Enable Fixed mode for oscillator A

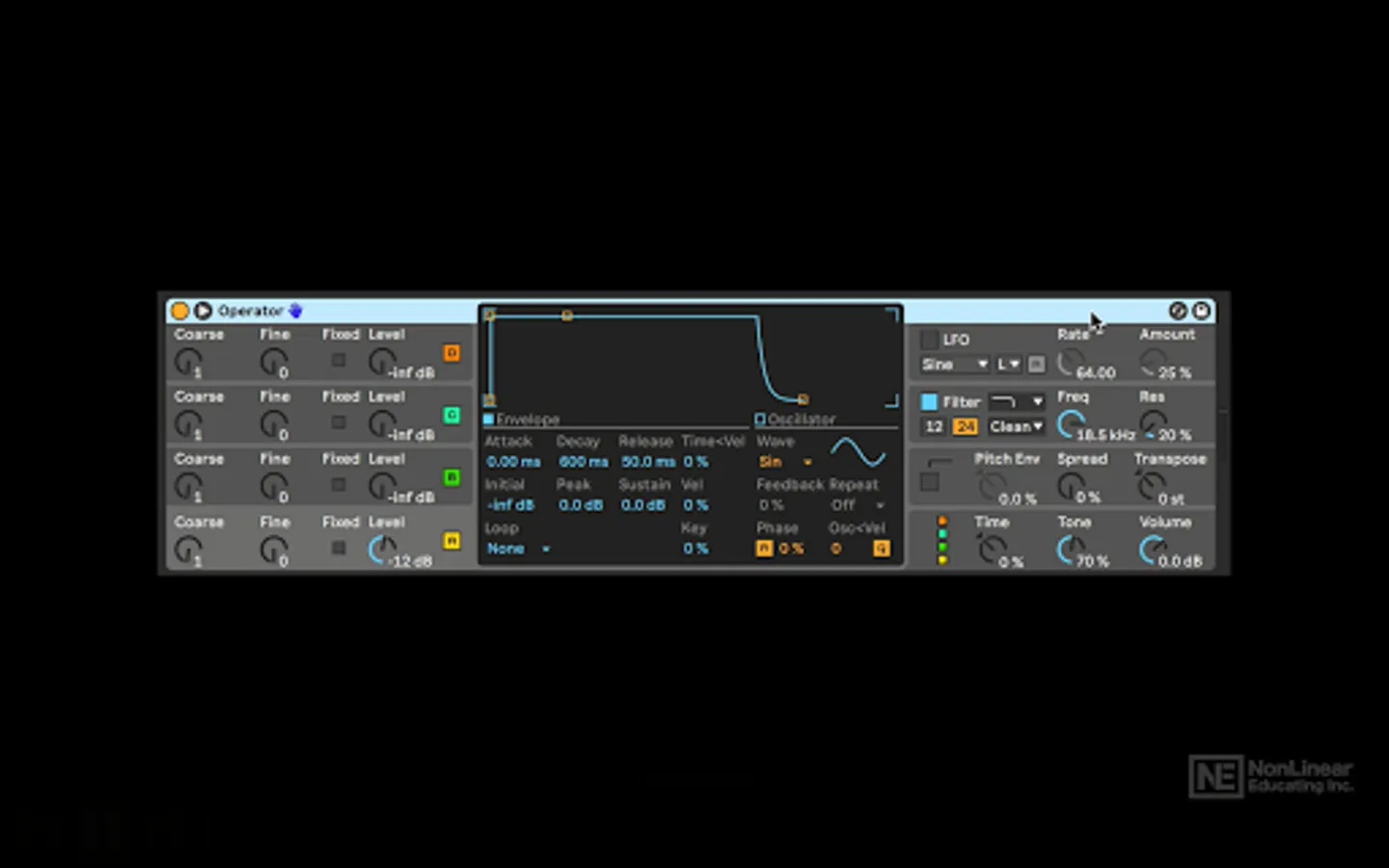[x=339, y=548]
